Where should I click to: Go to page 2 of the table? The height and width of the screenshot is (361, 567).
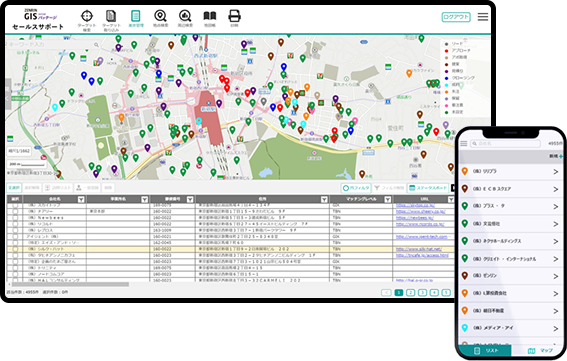[410, 293]
